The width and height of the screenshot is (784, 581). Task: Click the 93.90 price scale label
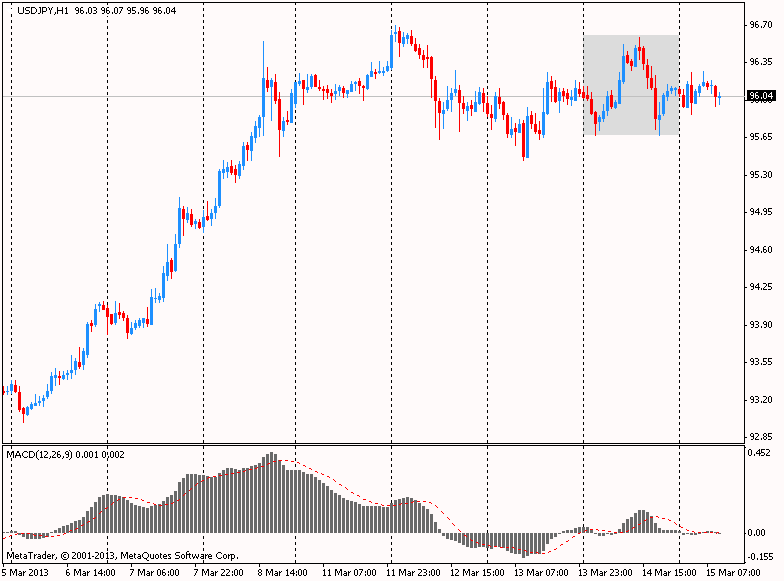click(x=760, y=324)
